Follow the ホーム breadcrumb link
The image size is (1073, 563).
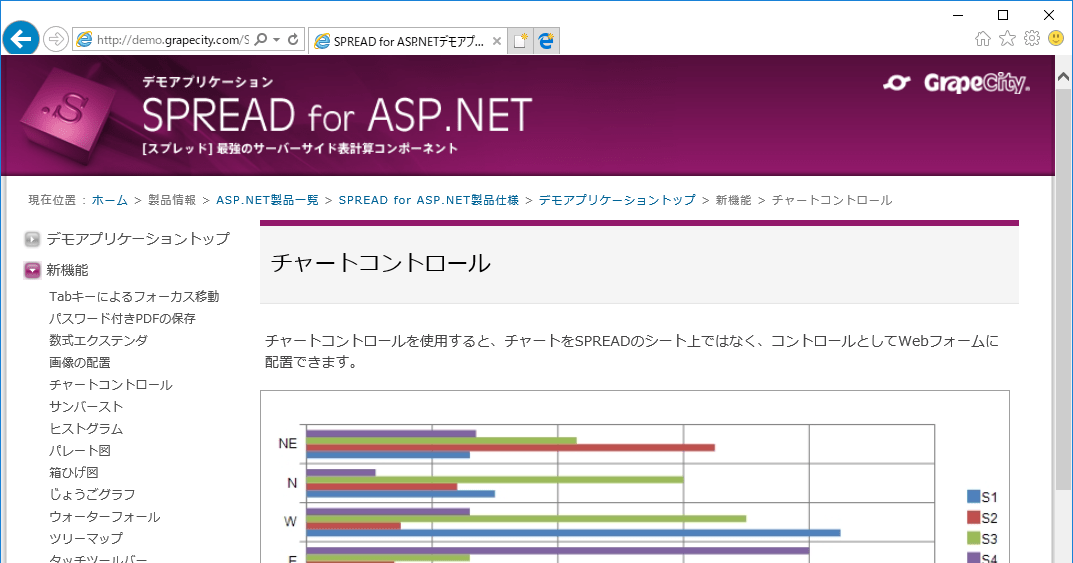(109, 200)
